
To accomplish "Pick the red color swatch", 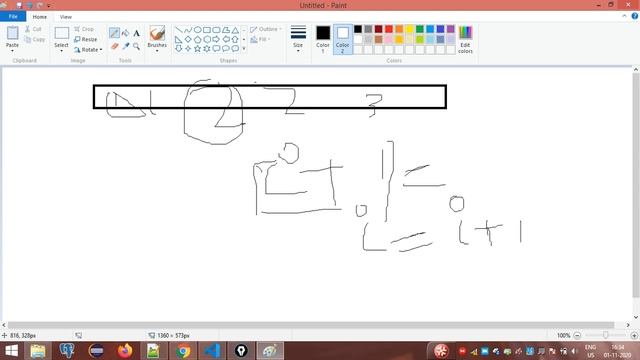I will pos(389,29).
